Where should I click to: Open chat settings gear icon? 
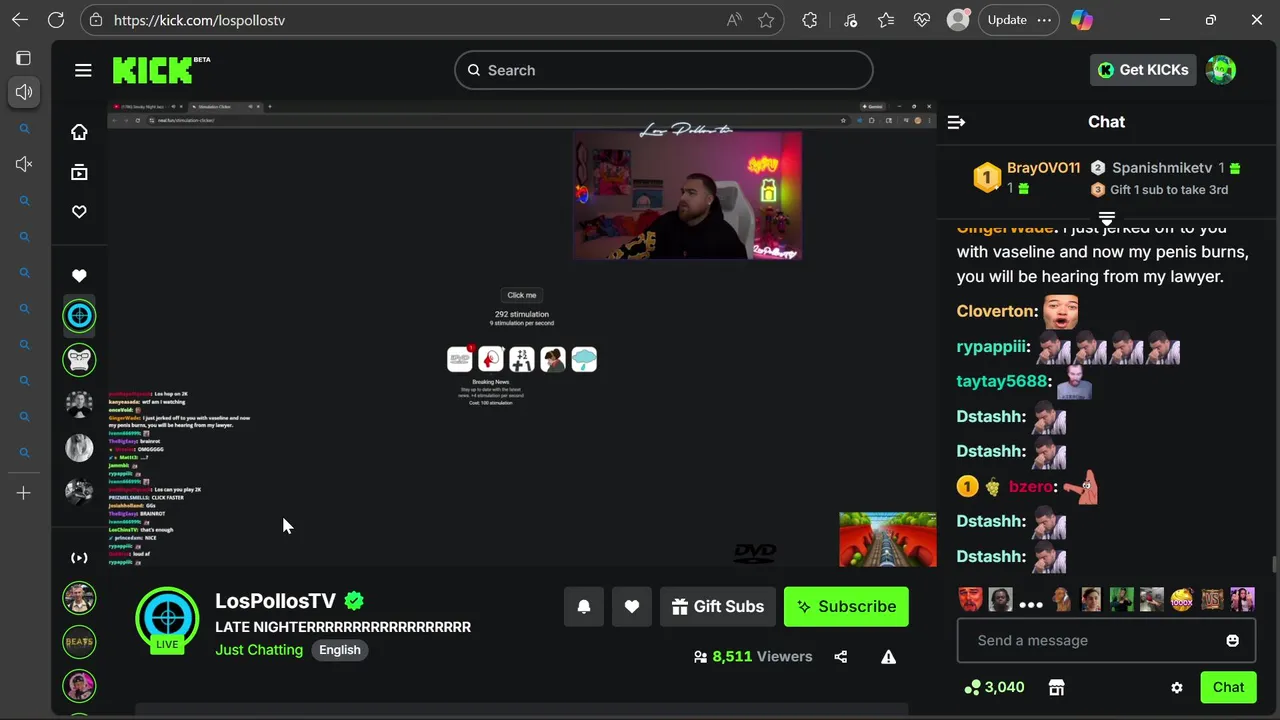pyautogui.click(x=1177, y=688)
